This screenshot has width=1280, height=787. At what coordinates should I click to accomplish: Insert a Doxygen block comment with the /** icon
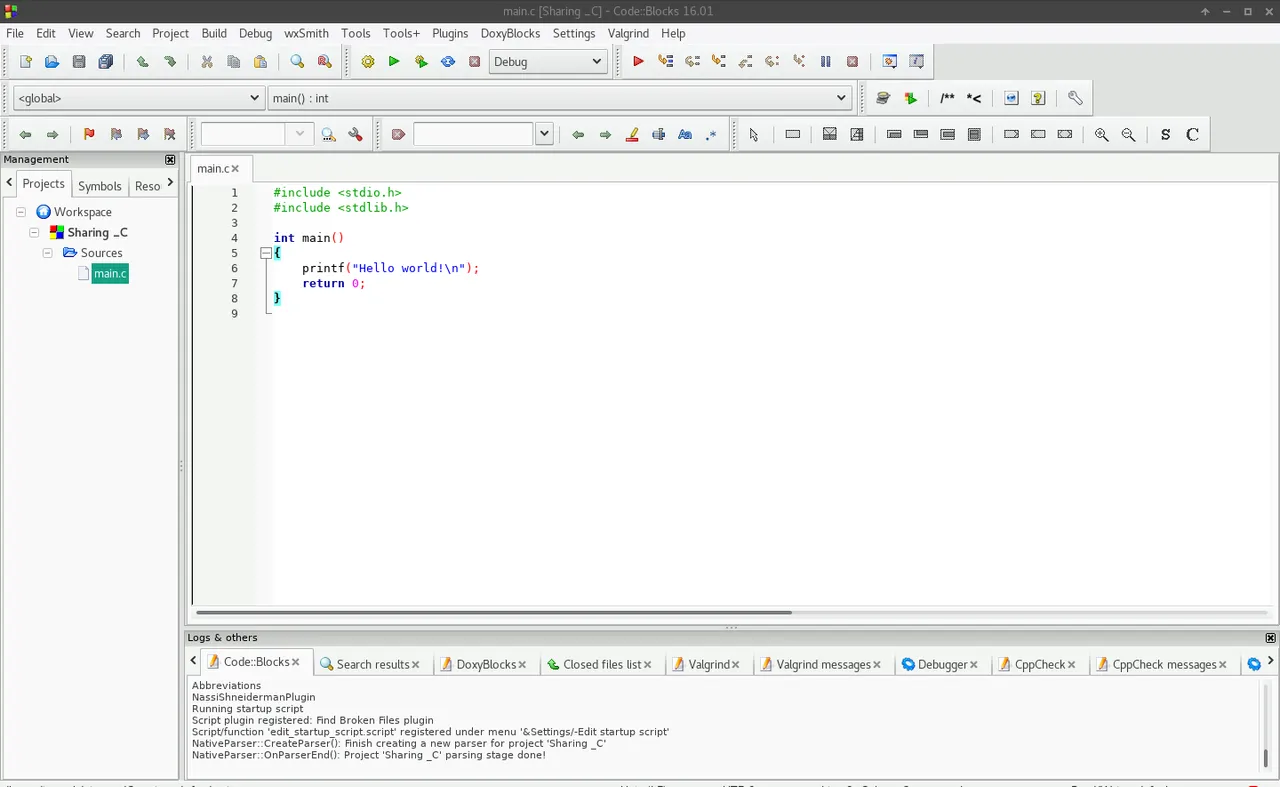tap(947, 98)
